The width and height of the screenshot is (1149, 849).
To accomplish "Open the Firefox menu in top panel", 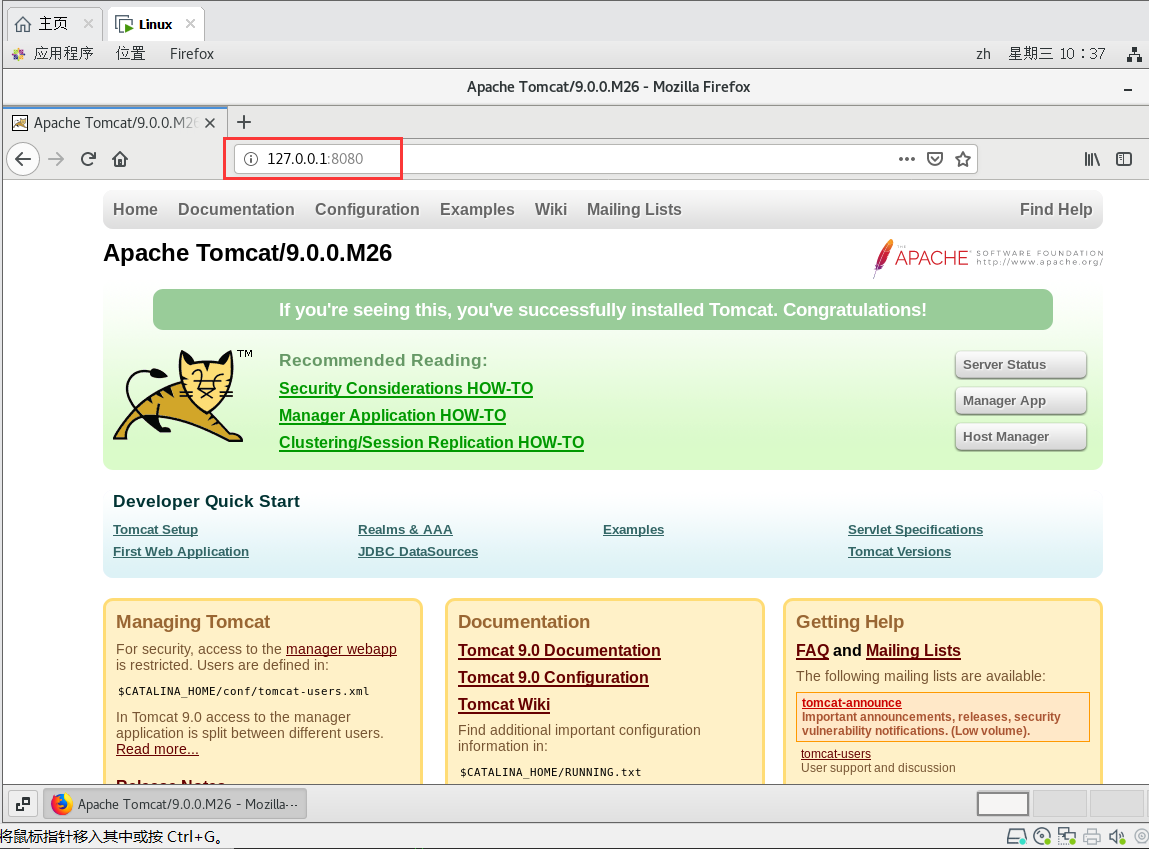I will [x=192, y=54].
